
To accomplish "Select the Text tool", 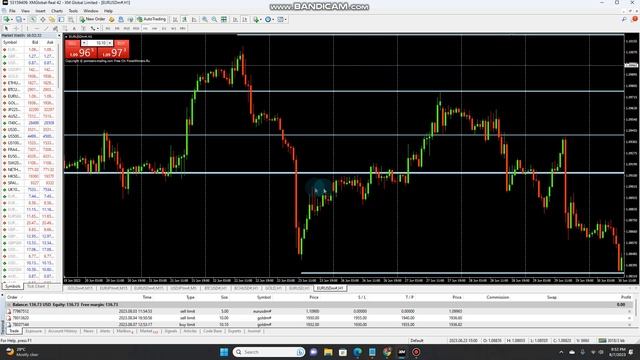I will pyautogui.click(x=74, y=28).
